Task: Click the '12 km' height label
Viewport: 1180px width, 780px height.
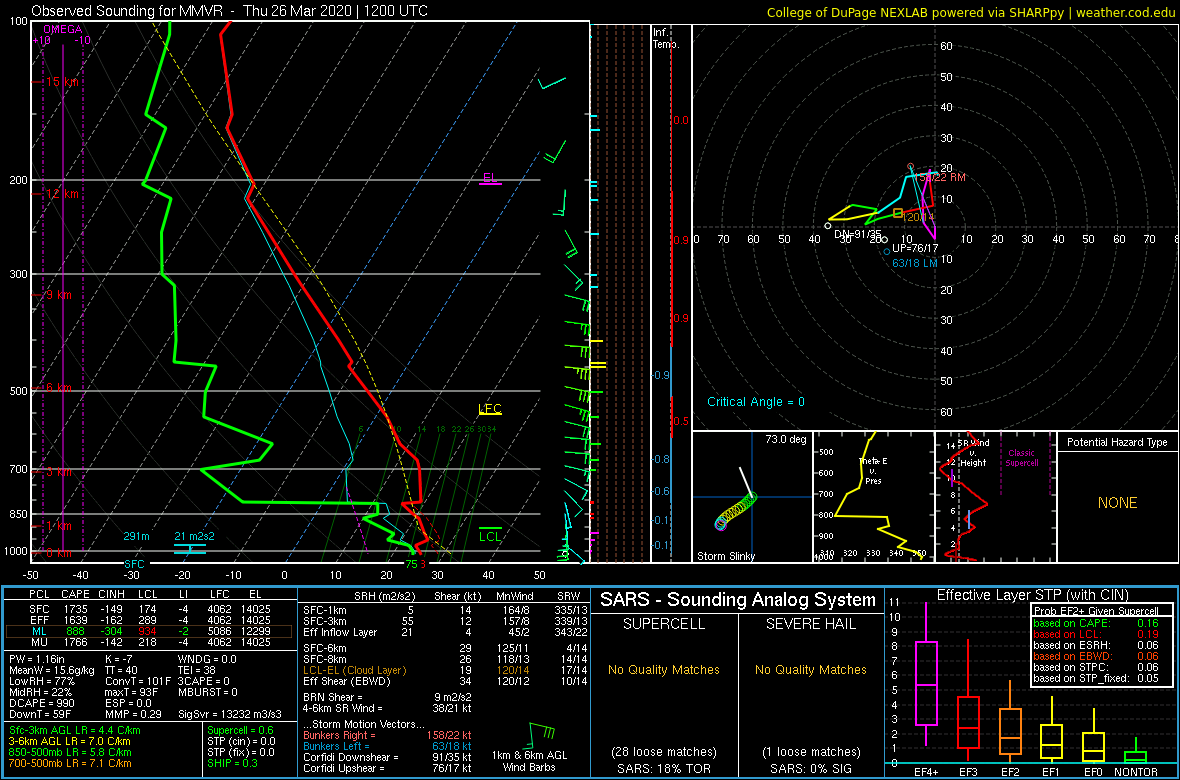Action: tap(61, 193)
